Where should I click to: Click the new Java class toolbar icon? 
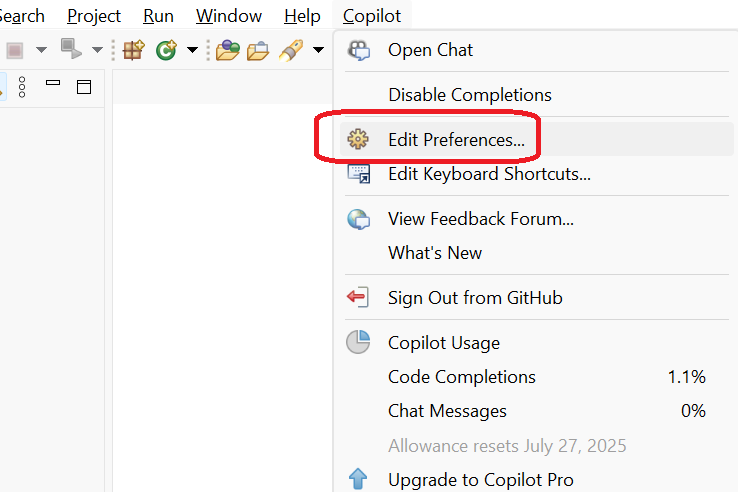tap(167, 50)
